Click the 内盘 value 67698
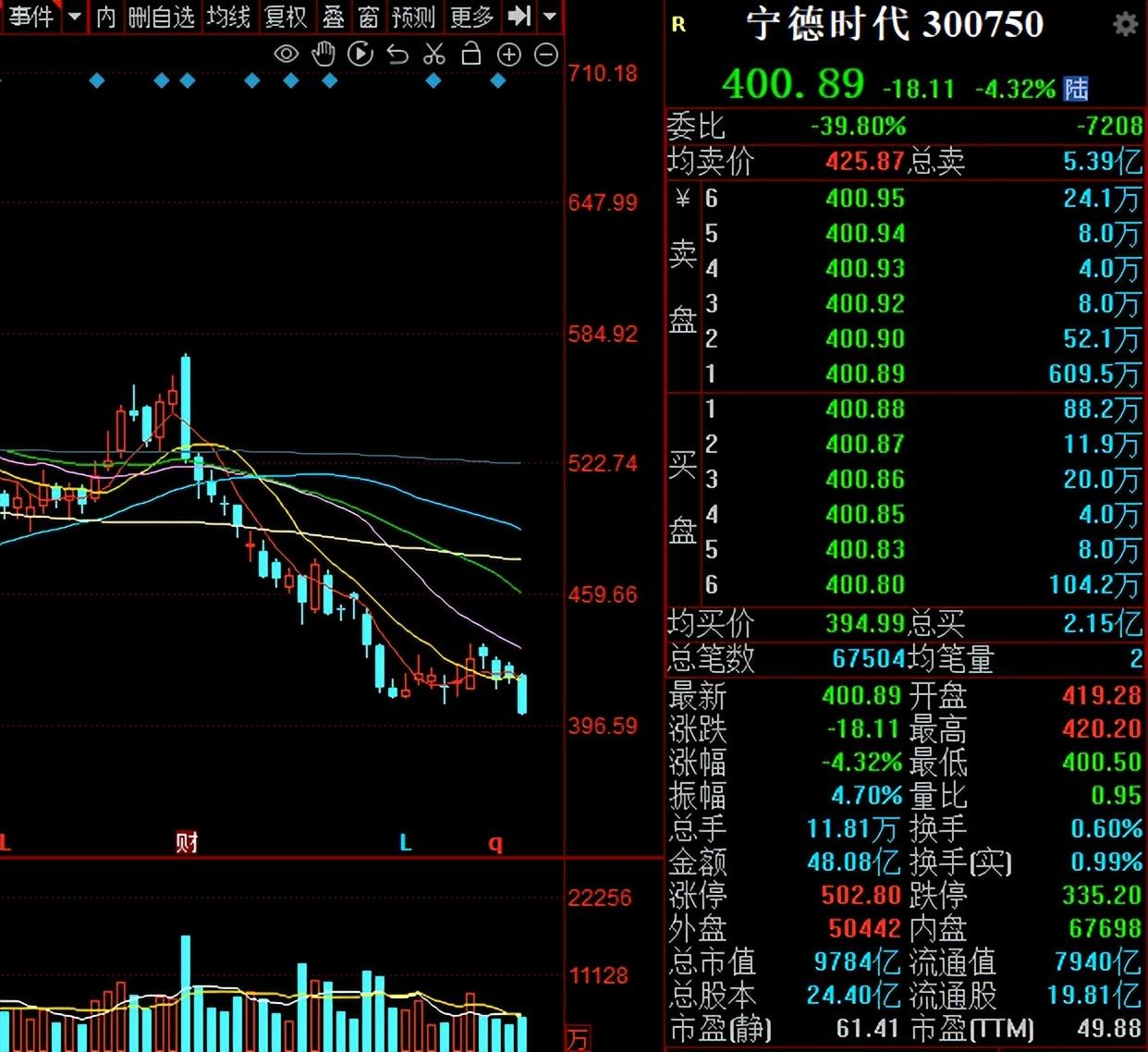Screen dimensions: 1148x1052 pos(1105,928)
